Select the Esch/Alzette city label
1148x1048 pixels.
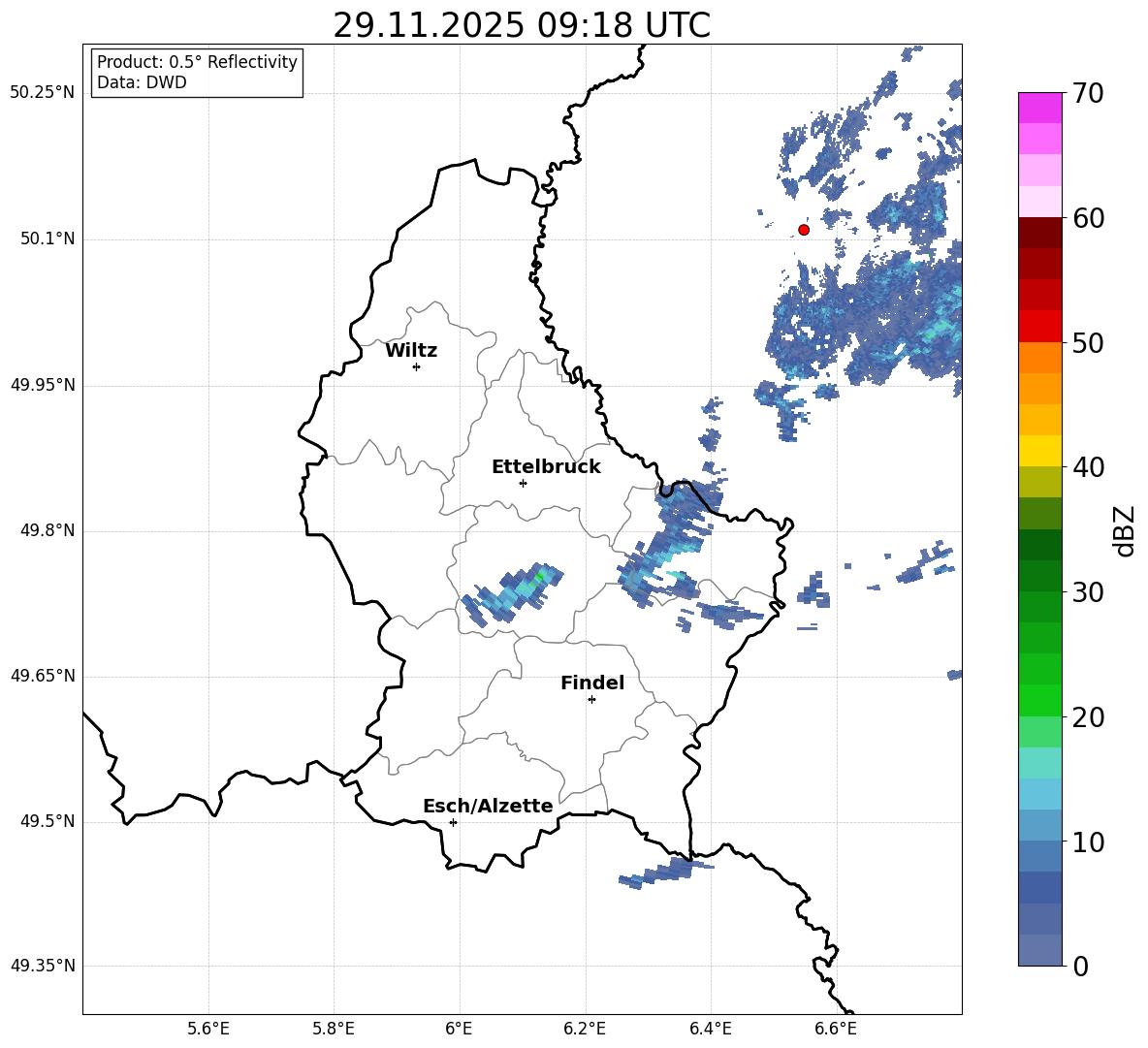click(x=488, y=806)
